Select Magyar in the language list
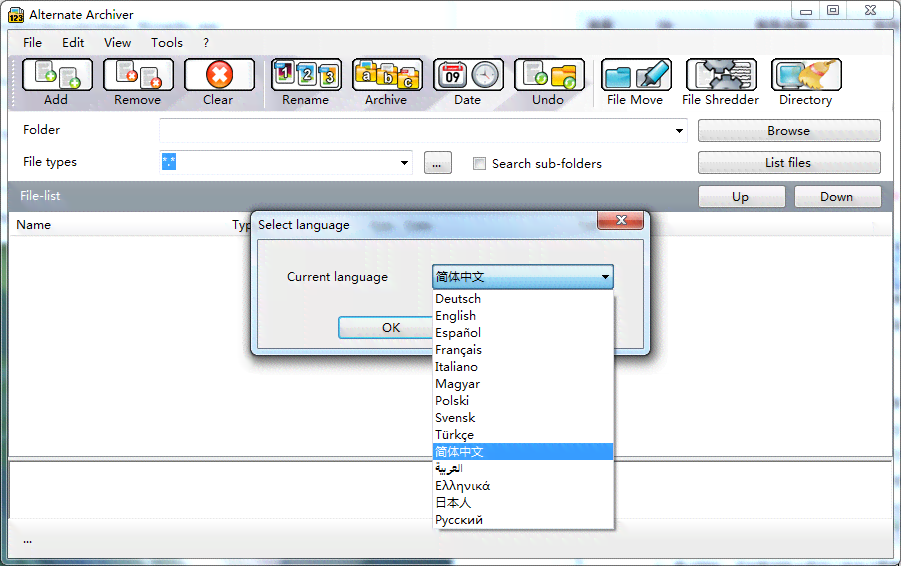Screen dimensions: 901x566 click(523, 384)
